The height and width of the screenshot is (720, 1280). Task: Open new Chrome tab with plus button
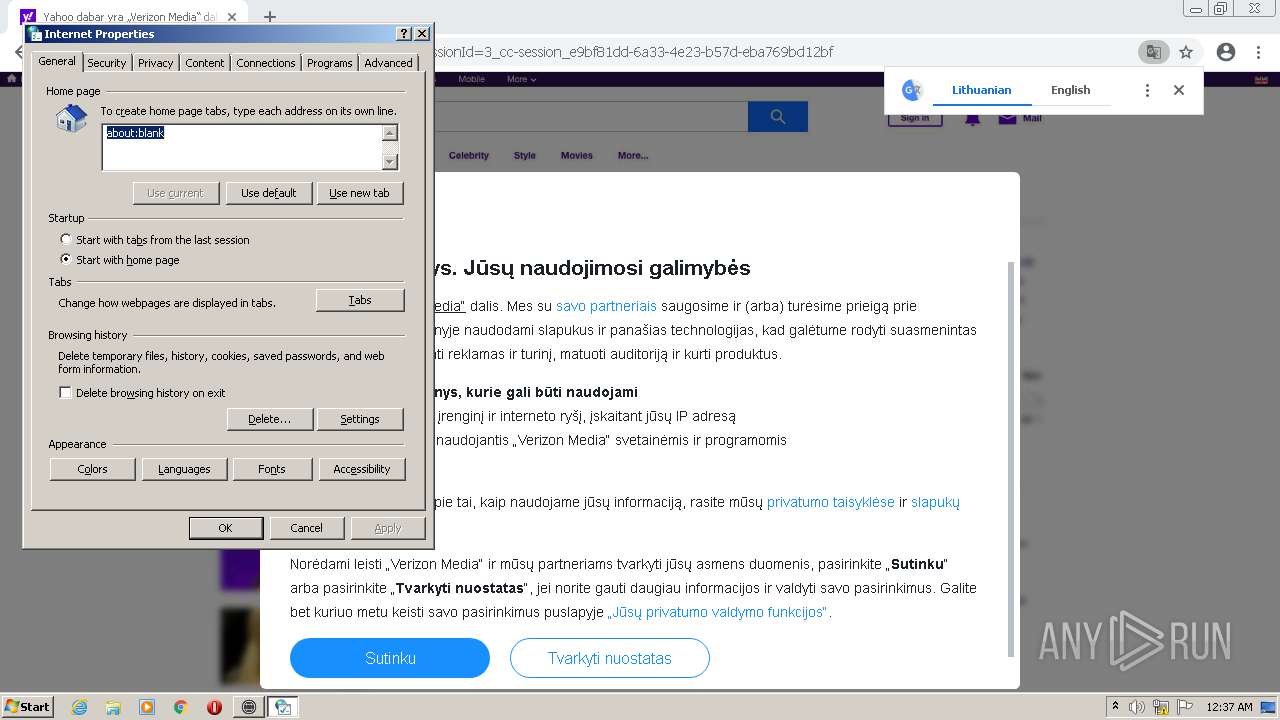[x=270, y=17]
